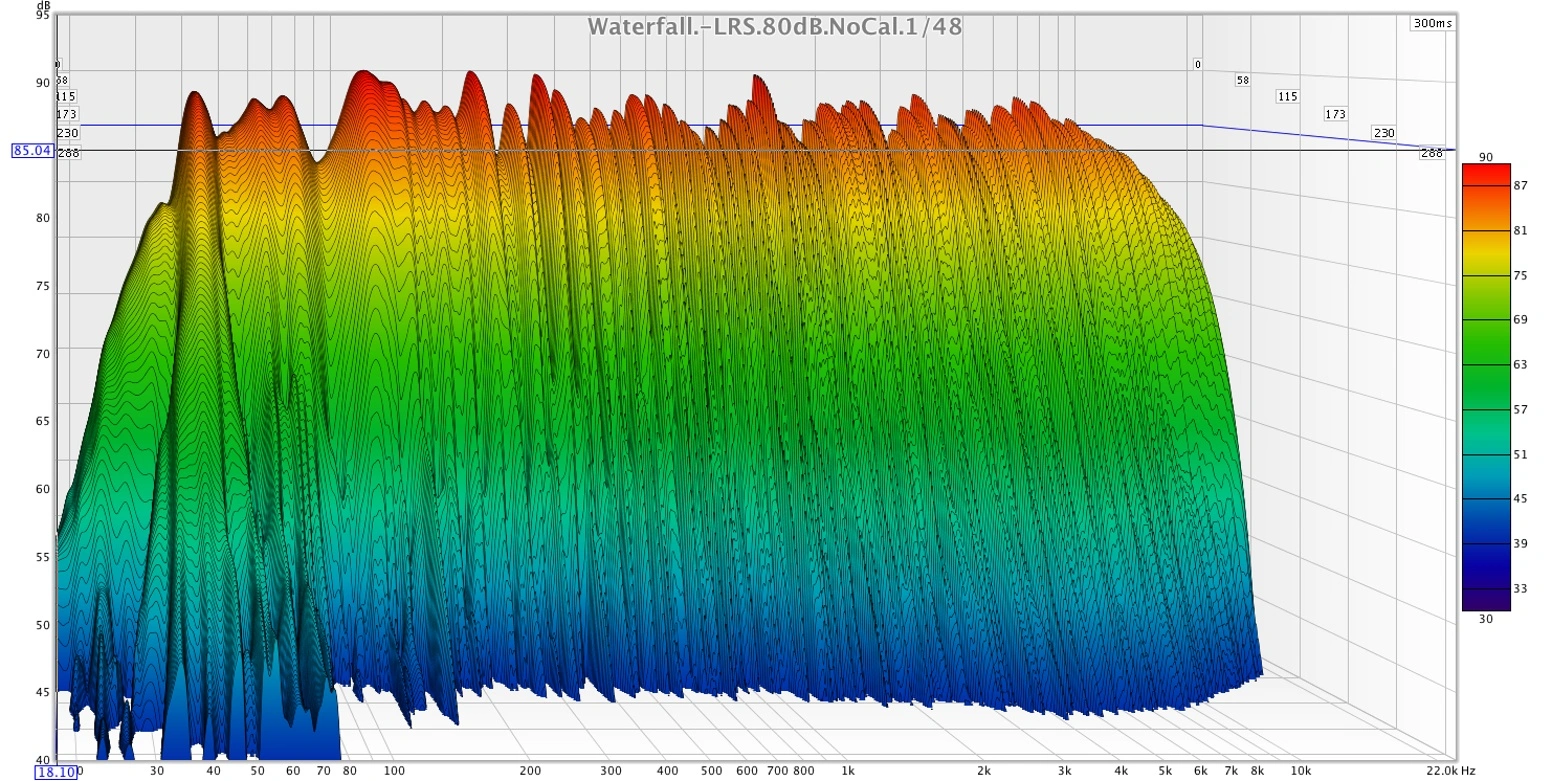Click the 22.0k Hz label at axis end
The width and height of the screenshot is (1552, 781).
click(1447, 771)
